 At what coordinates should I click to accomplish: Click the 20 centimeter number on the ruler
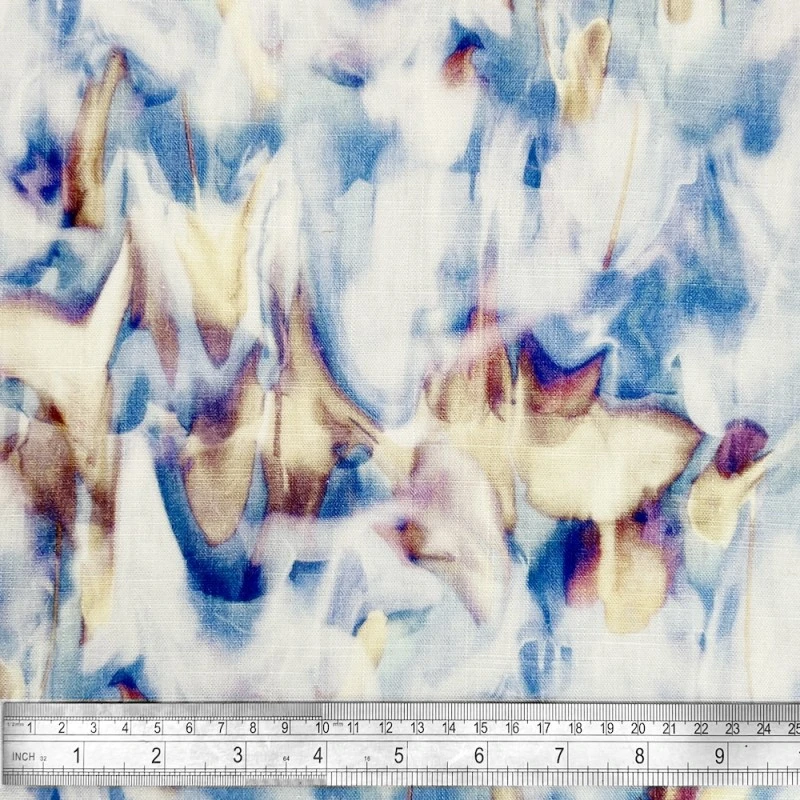[638, 727]
